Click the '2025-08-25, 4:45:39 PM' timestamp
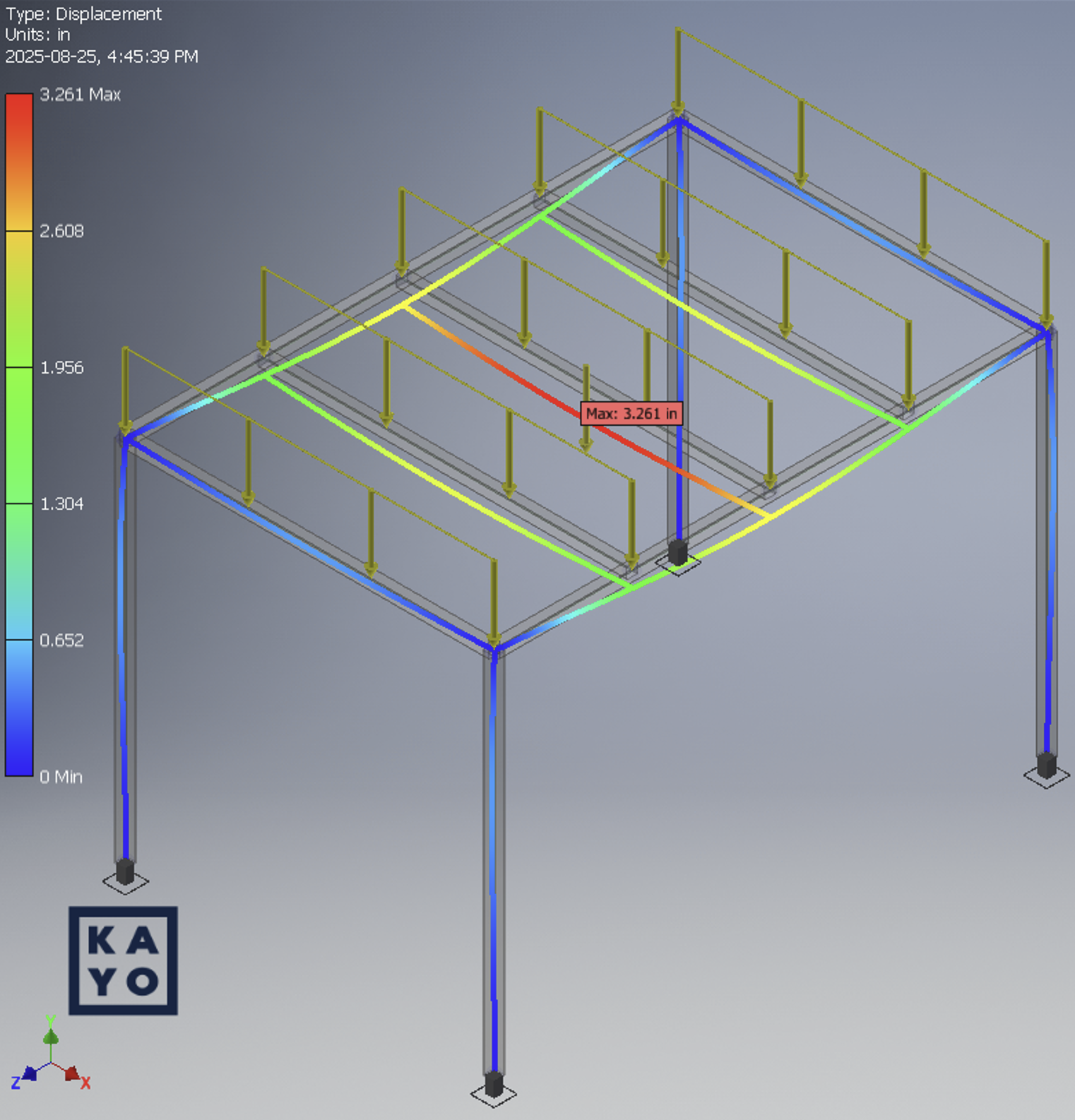1075x1120 pixels. point(102,56)
